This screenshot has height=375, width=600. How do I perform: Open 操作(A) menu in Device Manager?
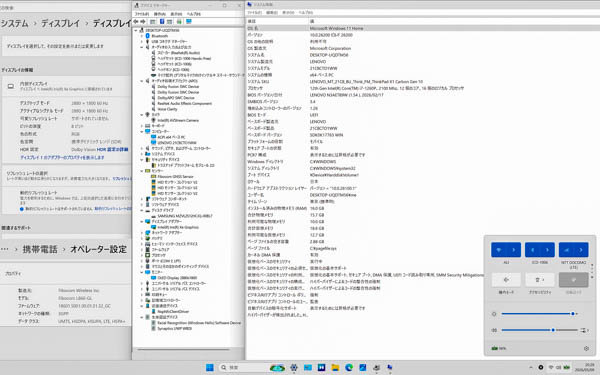160,14
